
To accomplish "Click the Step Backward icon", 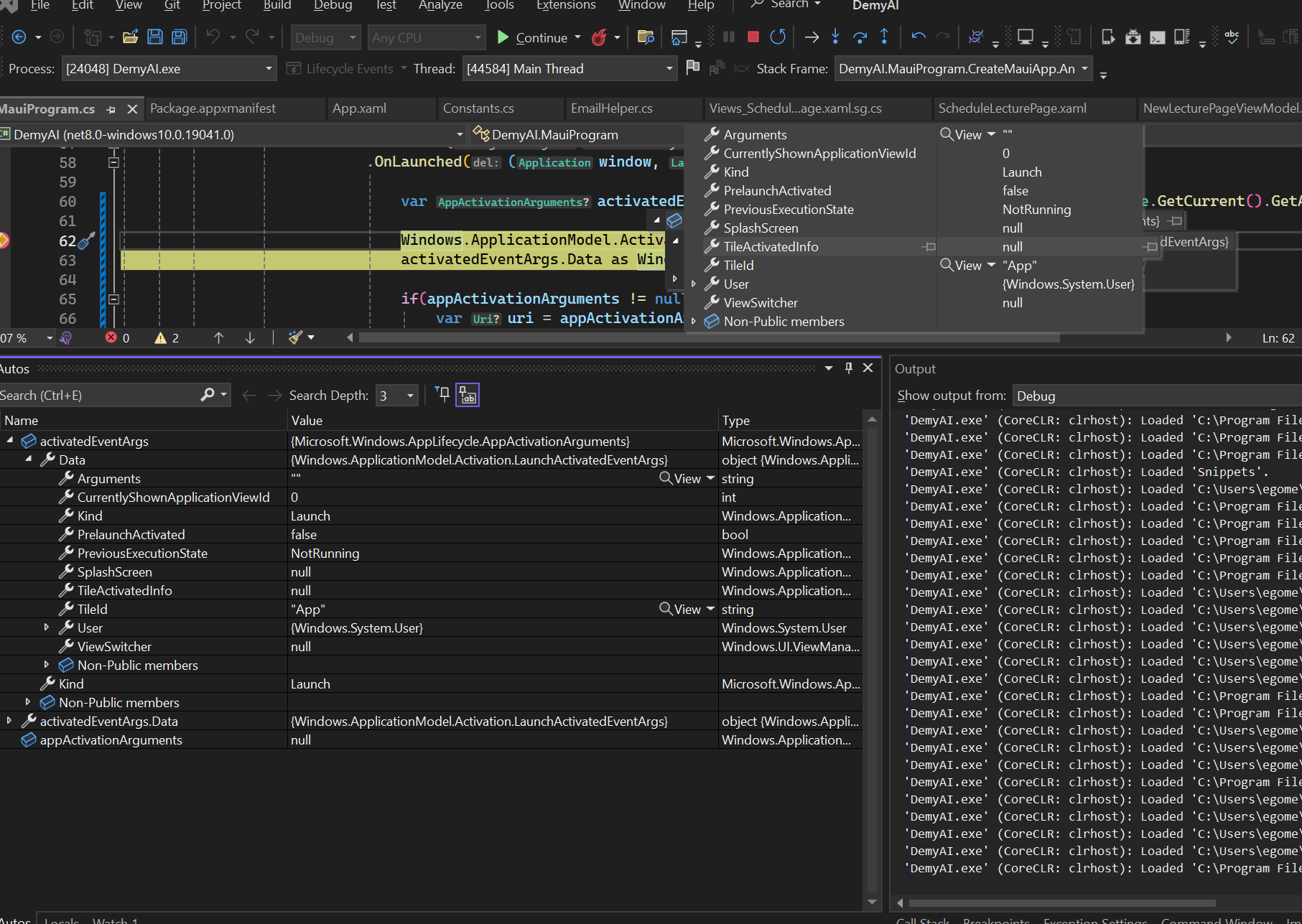I will click(919, 37).
